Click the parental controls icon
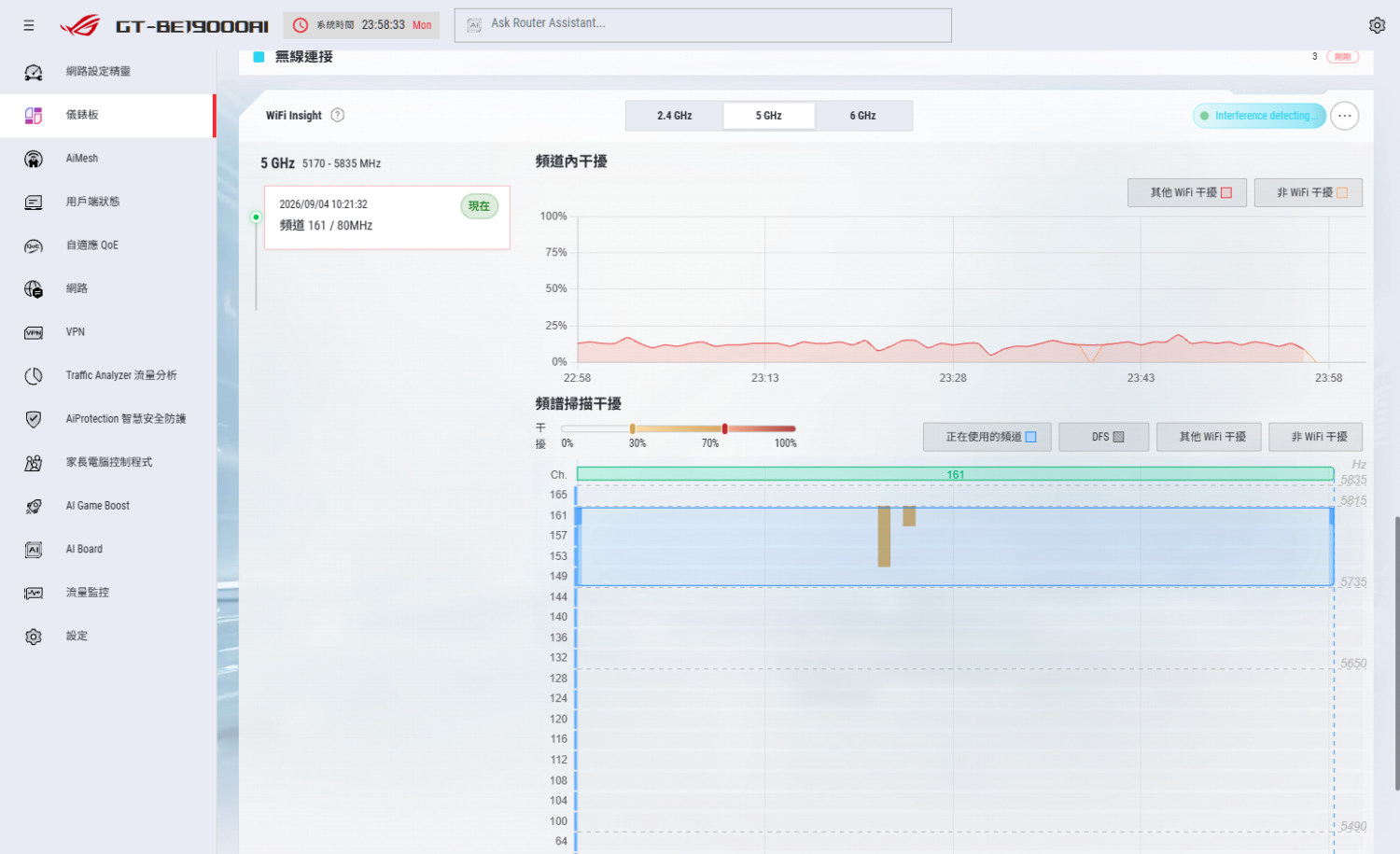Screen dimensions: 1400x854 pos(34,462)
